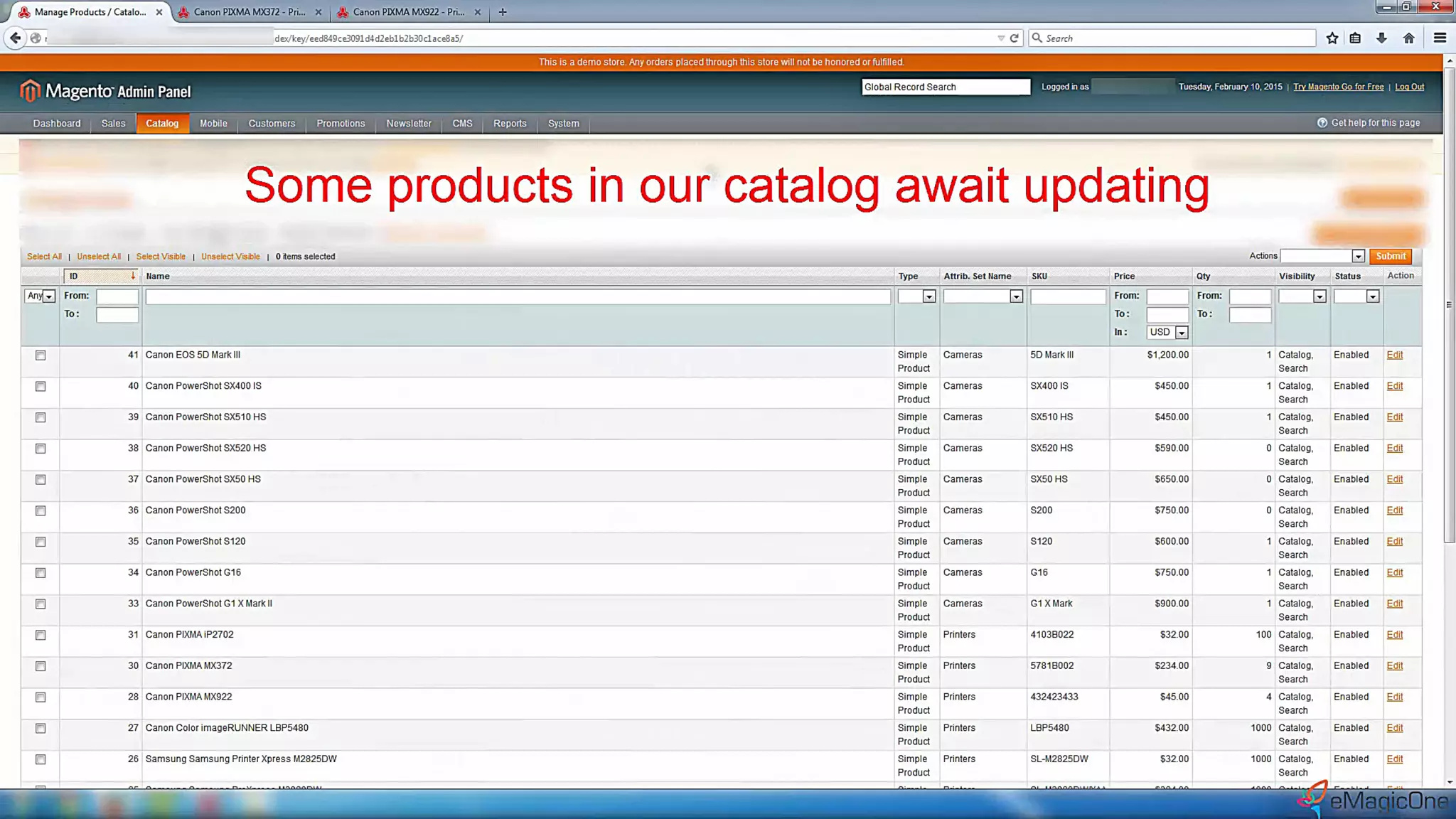Open the Promotions menu
This screenshot has height=819, width=1456.
pos(341,124)
